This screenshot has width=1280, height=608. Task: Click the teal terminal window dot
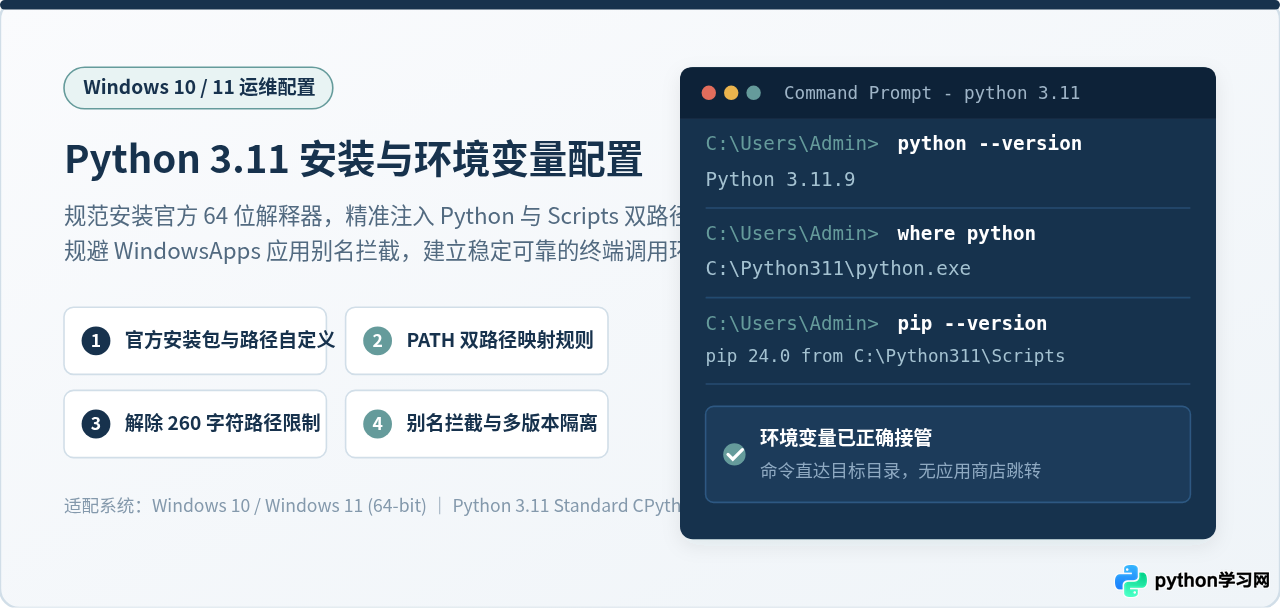point(754,93)
